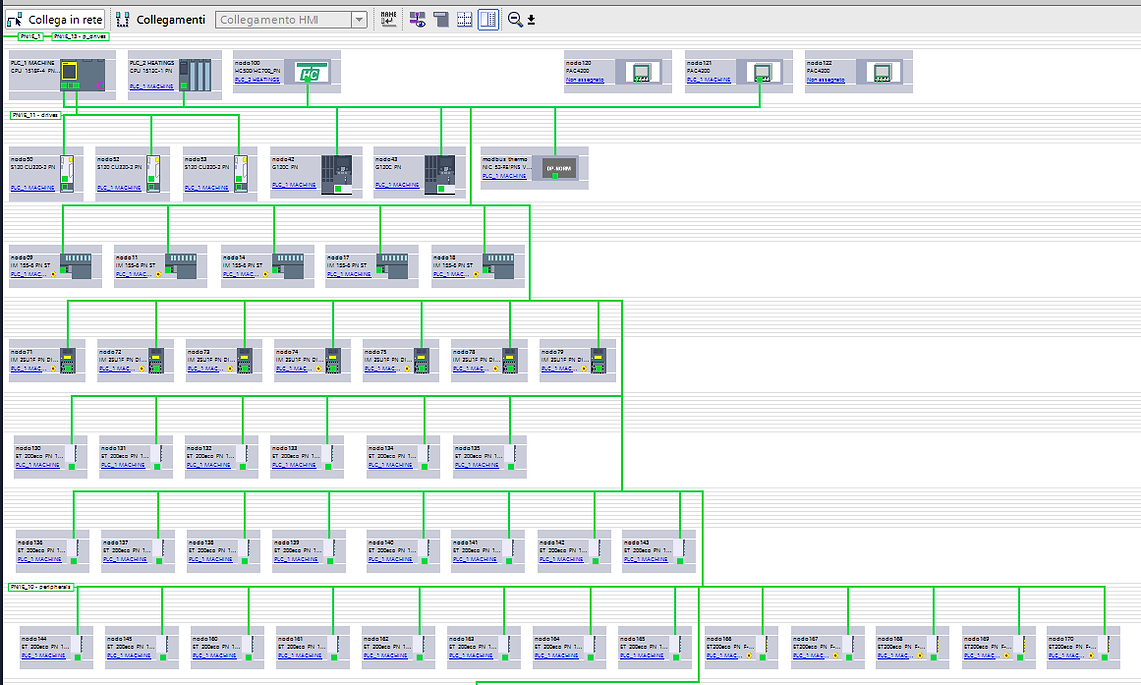Screen dimensions: 1141x685
Task: Open PLC_1 MACHINE link on nodo121
Action: [709, 79]
